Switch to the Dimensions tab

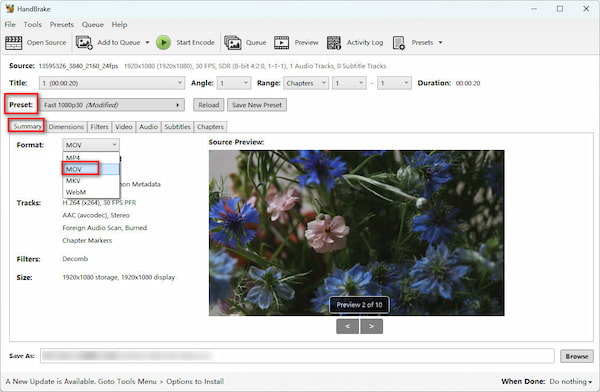pos(66,127)
